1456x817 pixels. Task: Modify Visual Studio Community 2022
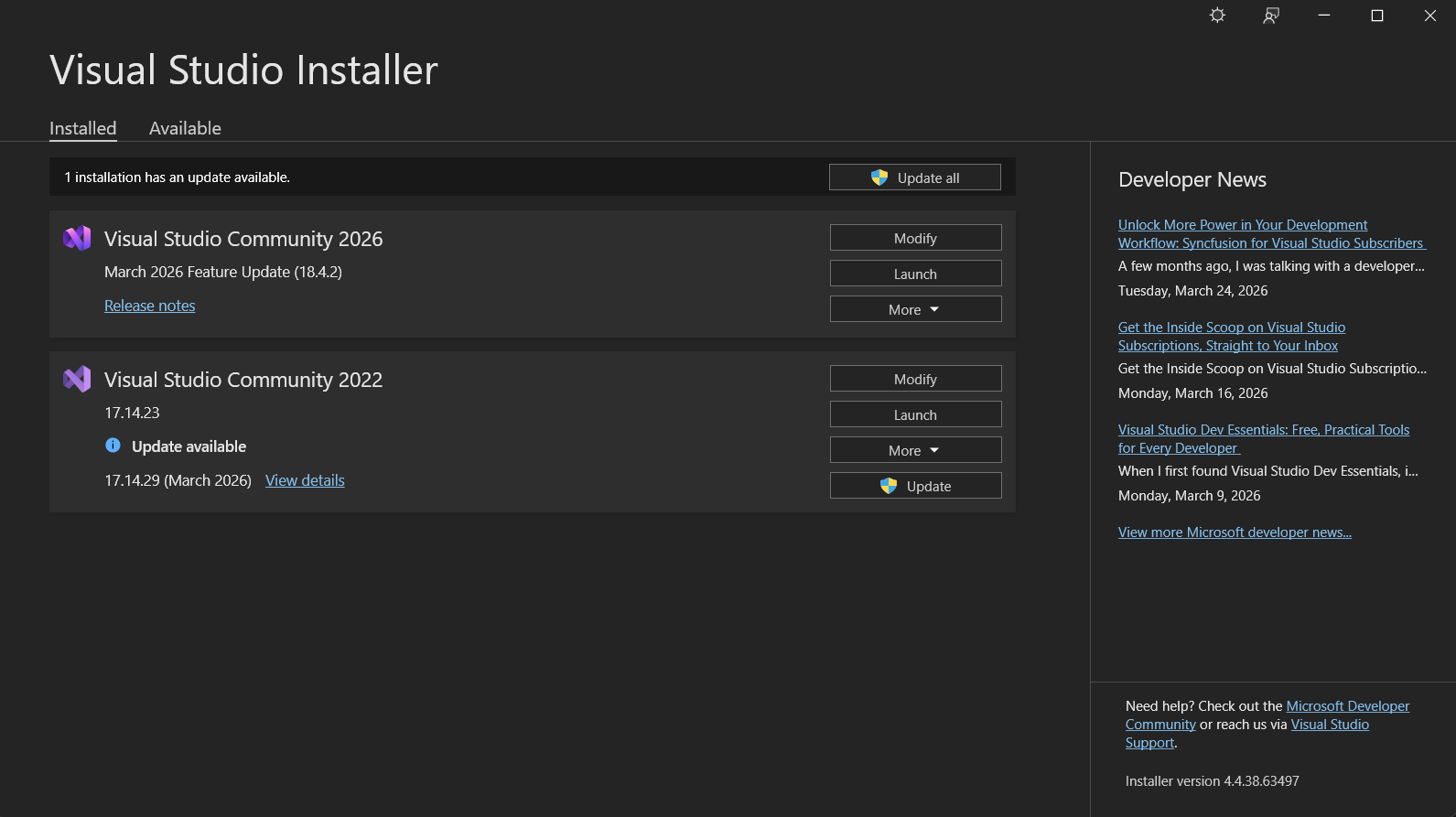[915, 379]
